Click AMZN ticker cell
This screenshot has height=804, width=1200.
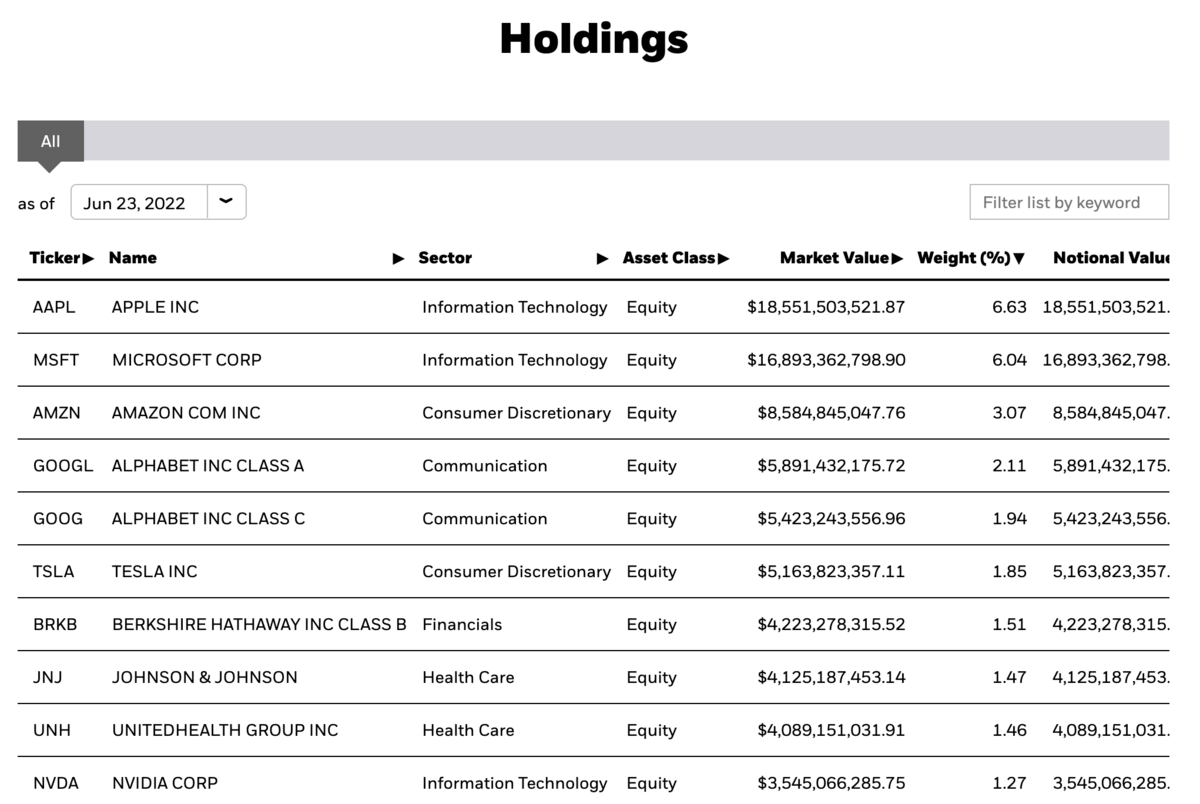tap(57, 413)
